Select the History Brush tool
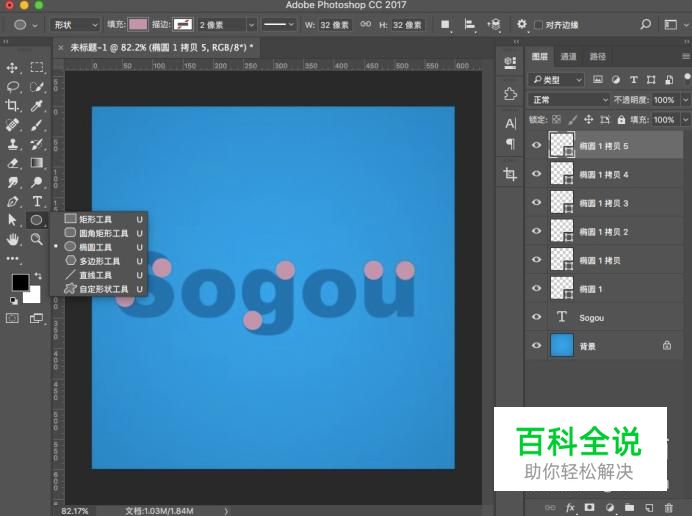Viewport: 692px width, 516px height. pyautogui.click(x=37, y=144)
